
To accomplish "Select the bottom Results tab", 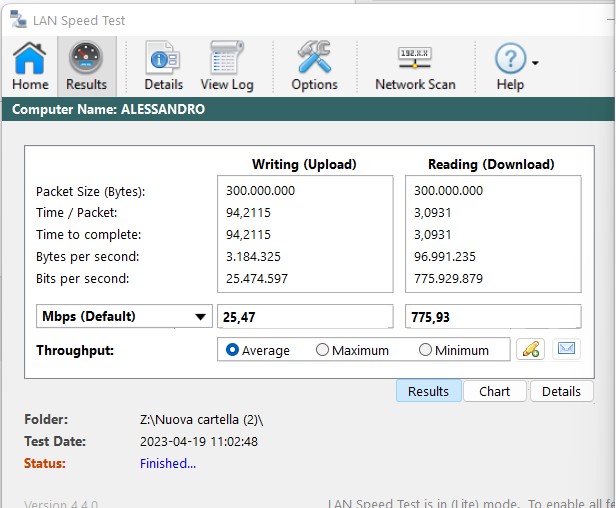I will [428, 391].
